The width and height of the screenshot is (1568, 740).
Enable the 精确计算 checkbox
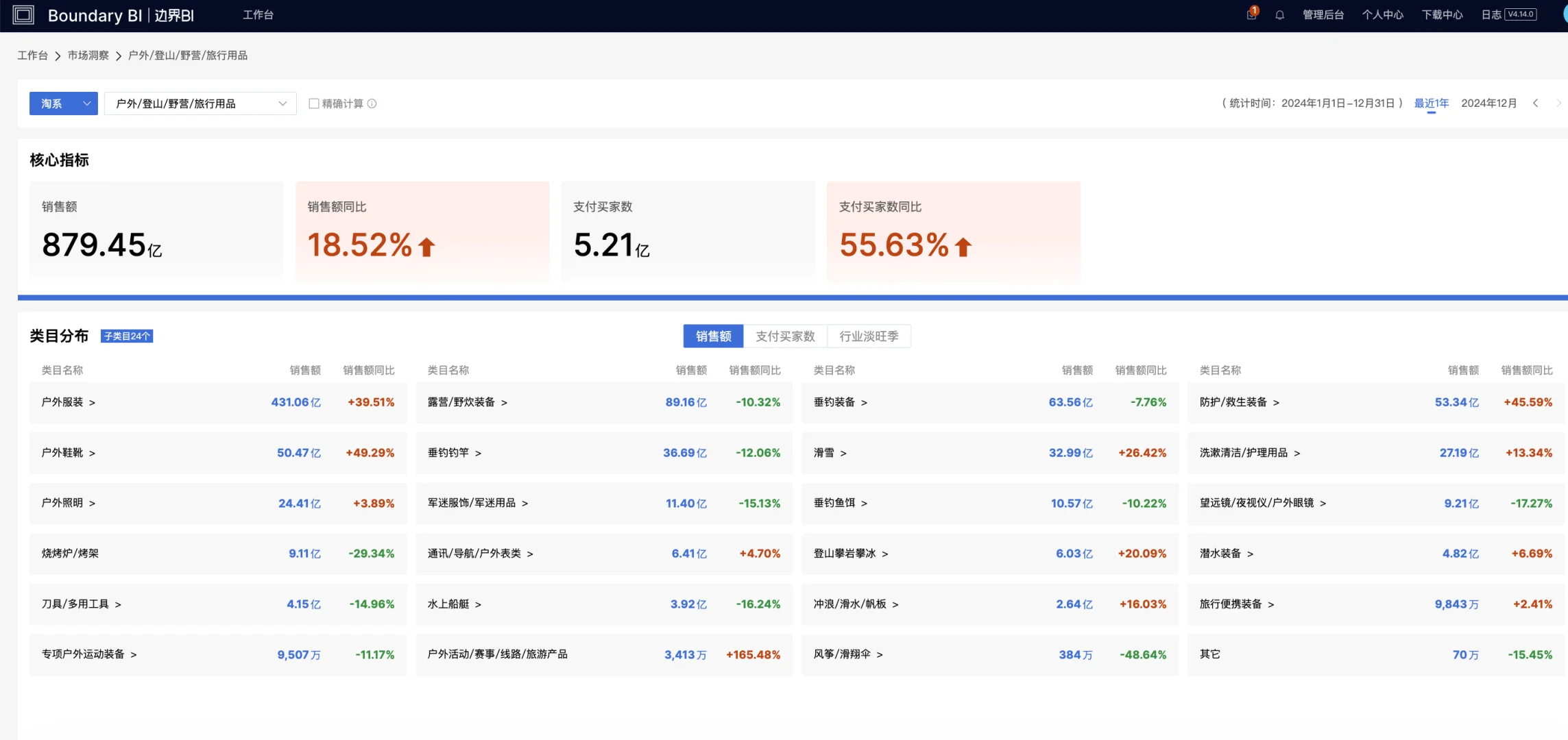tap(314, 103)
